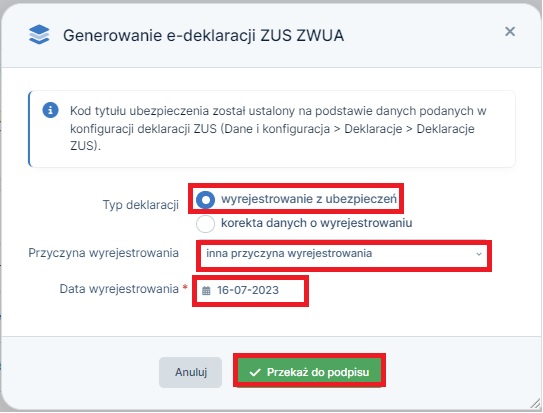Click the 'wyrejestrowanie z ubezpieczeń' label text
543x413 pixels.
309,199
